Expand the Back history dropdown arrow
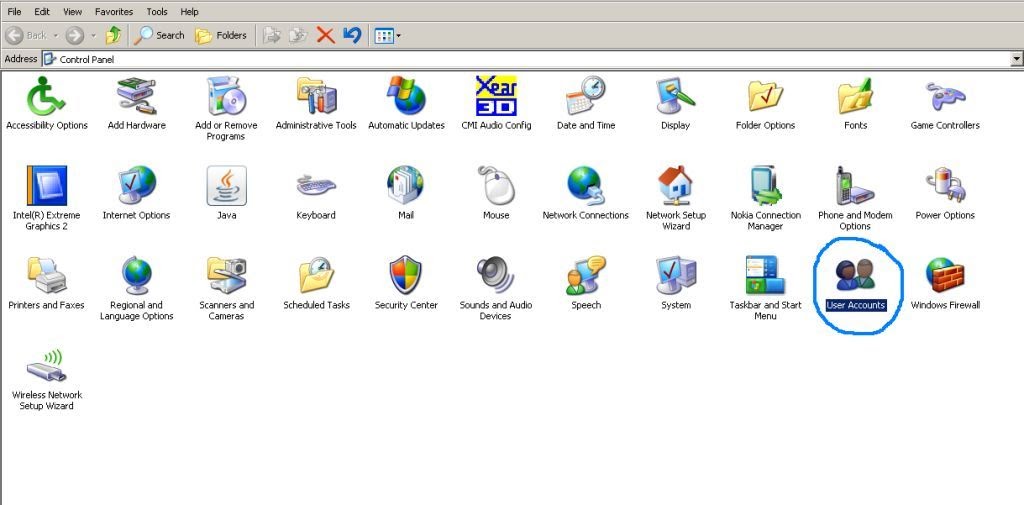1024x505 pixels. click(56, 35)
